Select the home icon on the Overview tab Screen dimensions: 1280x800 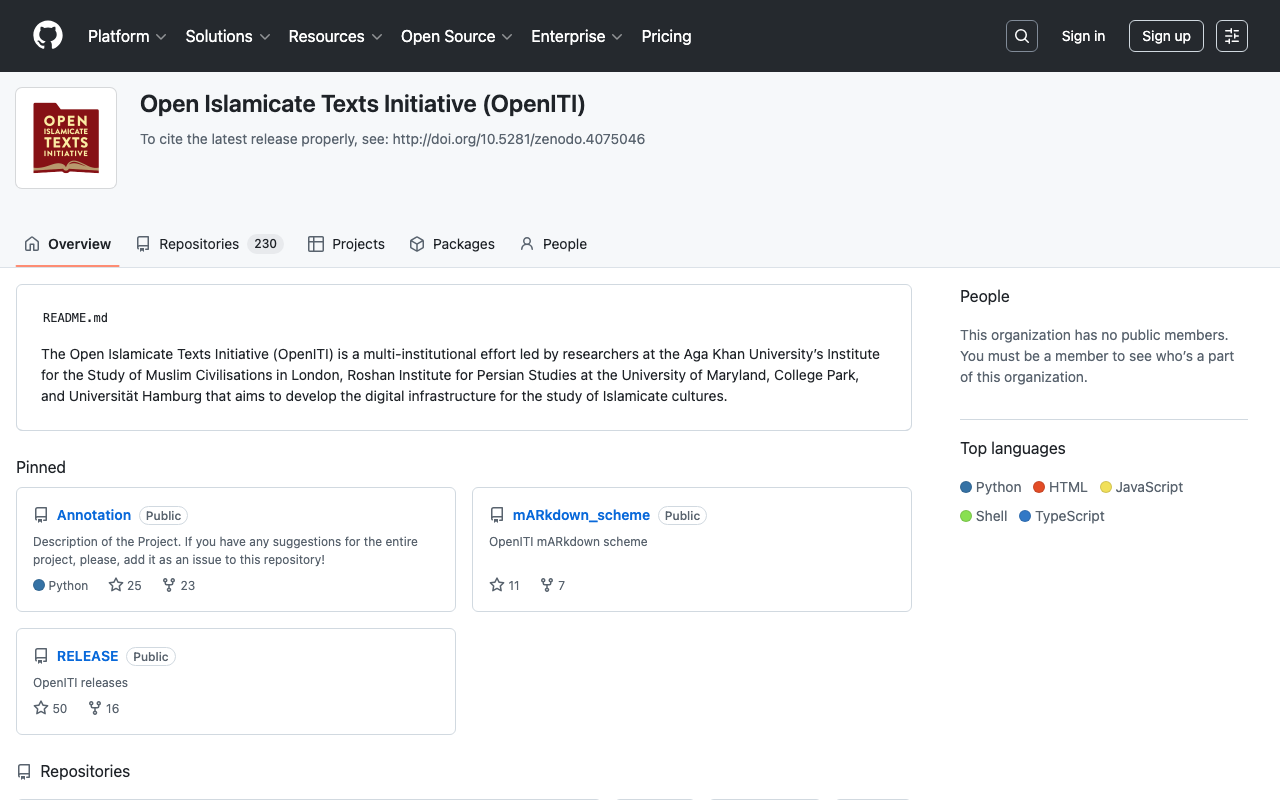(30, 243)
